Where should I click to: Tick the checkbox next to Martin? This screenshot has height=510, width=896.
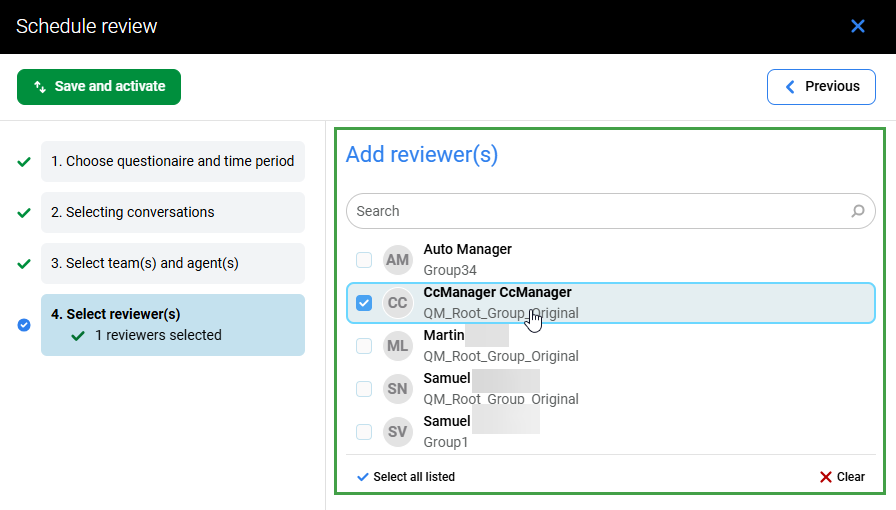coord(364,346)
